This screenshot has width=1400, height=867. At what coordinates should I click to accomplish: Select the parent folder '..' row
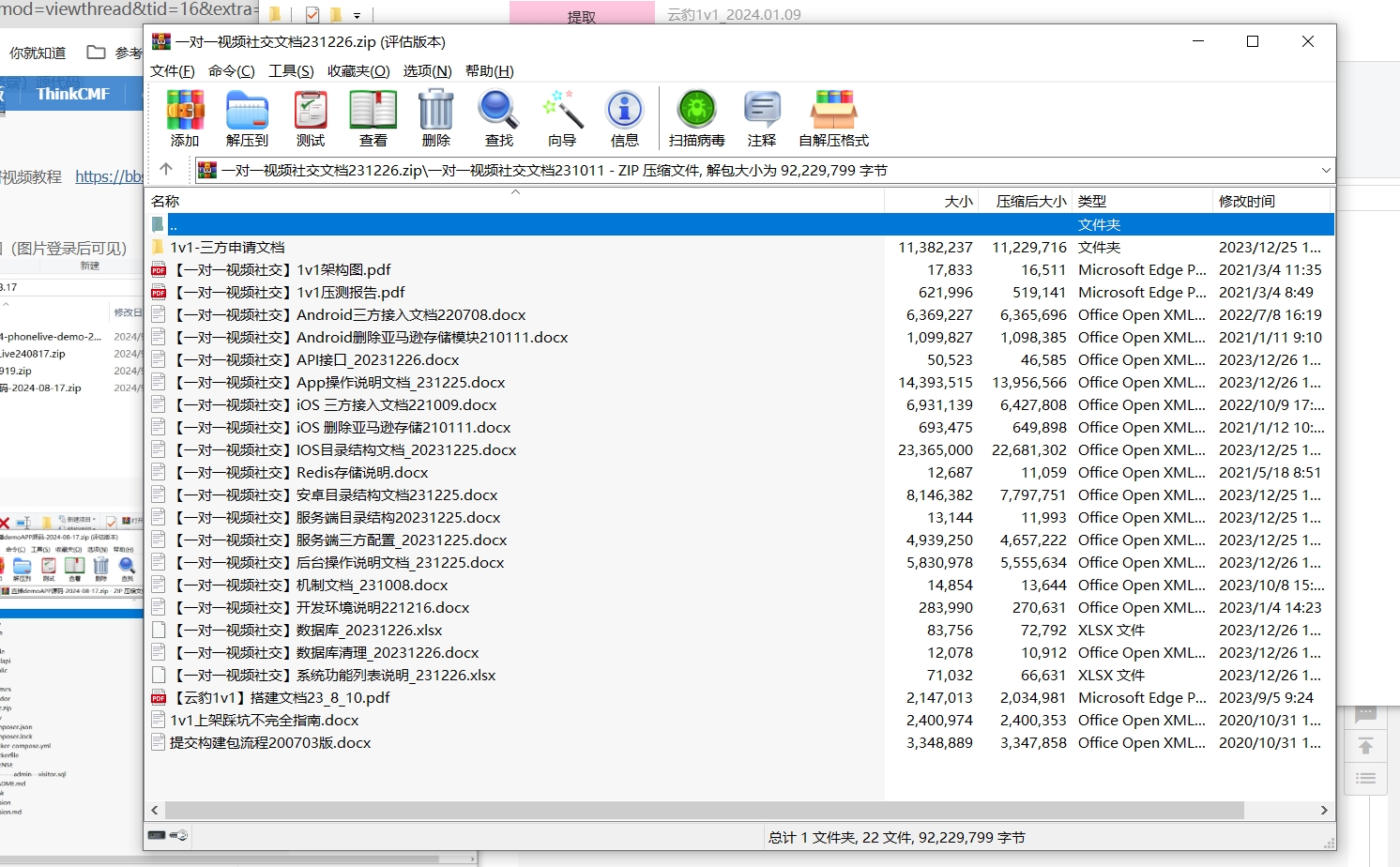[x=740, y=225]
